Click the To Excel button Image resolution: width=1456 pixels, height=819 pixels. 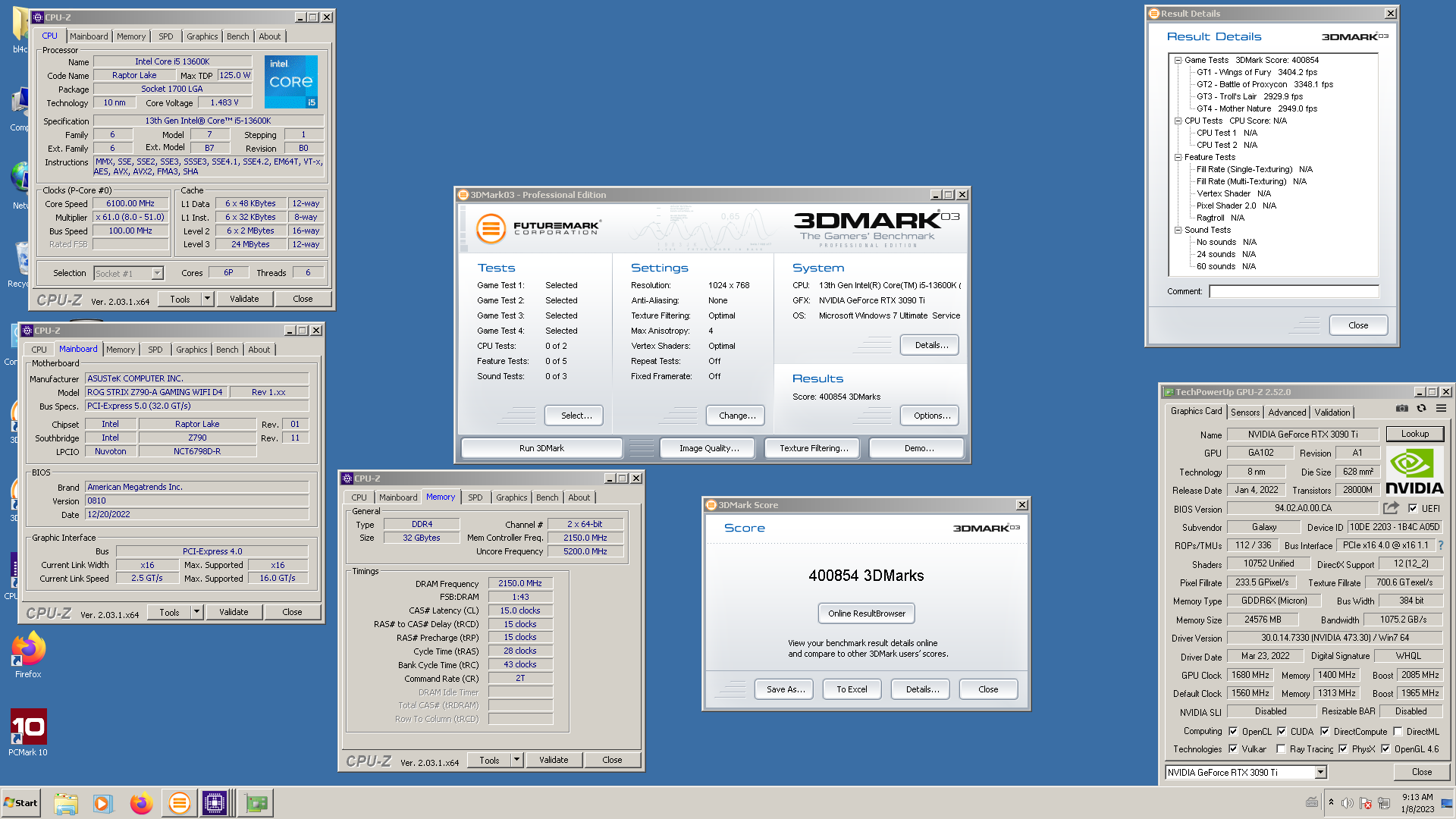pos(852,689)
